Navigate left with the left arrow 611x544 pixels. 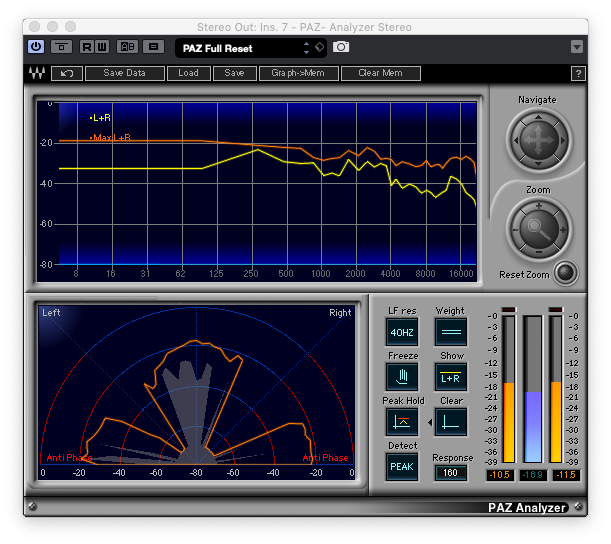click(x=516, y=141)
